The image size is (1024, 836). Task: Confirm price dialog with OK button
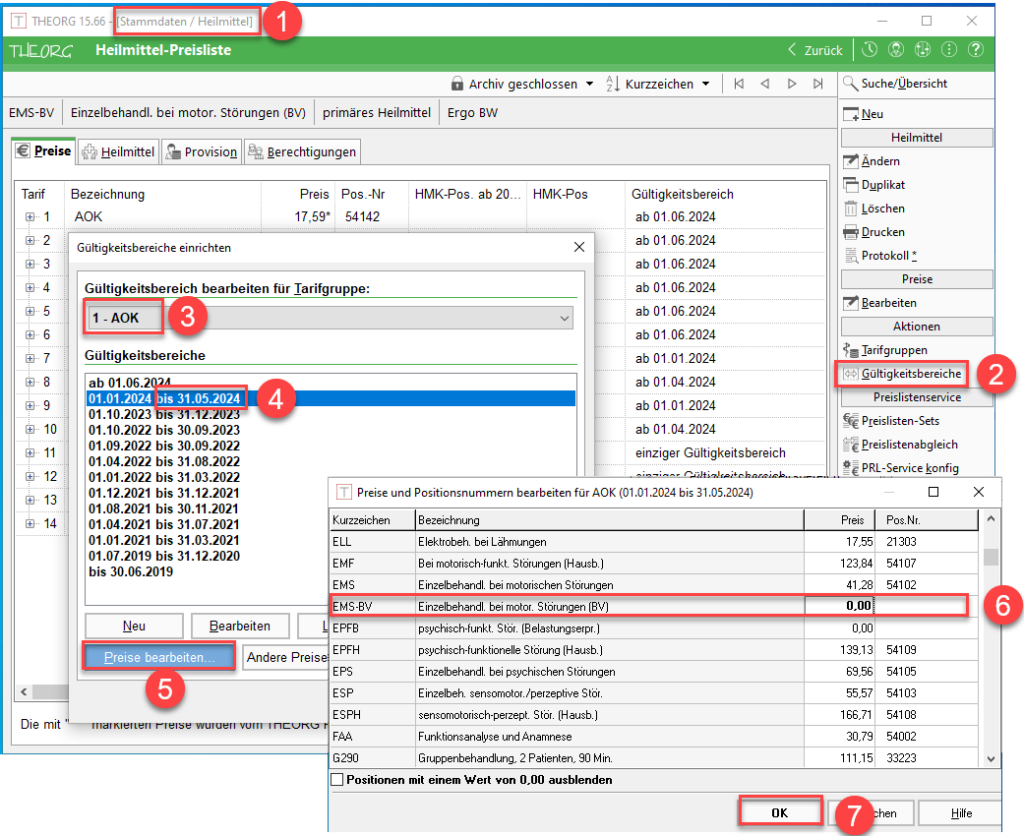click(x=779, y=813)
